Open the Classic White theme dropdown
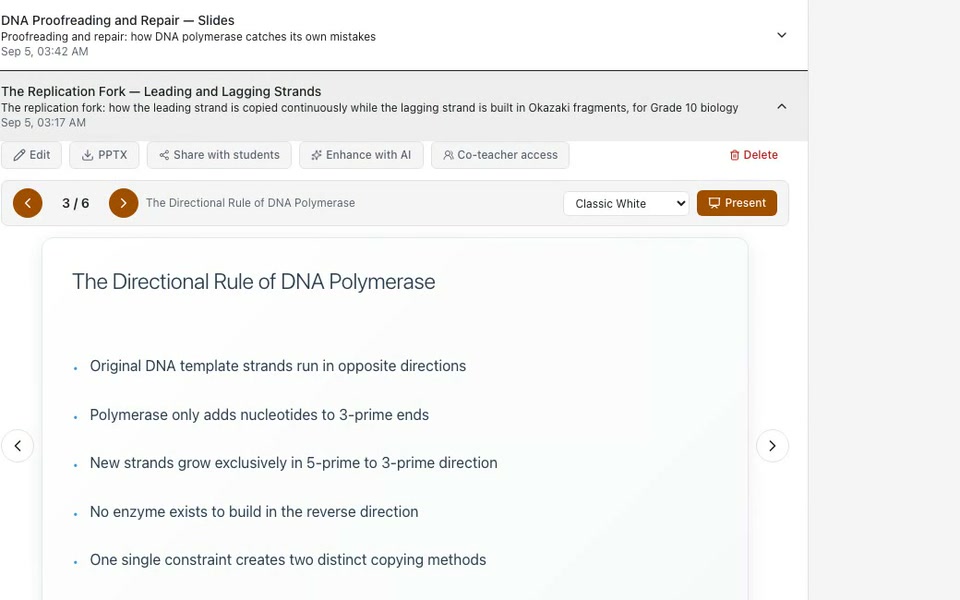This screenshot has width=960, height=600. 626,204
